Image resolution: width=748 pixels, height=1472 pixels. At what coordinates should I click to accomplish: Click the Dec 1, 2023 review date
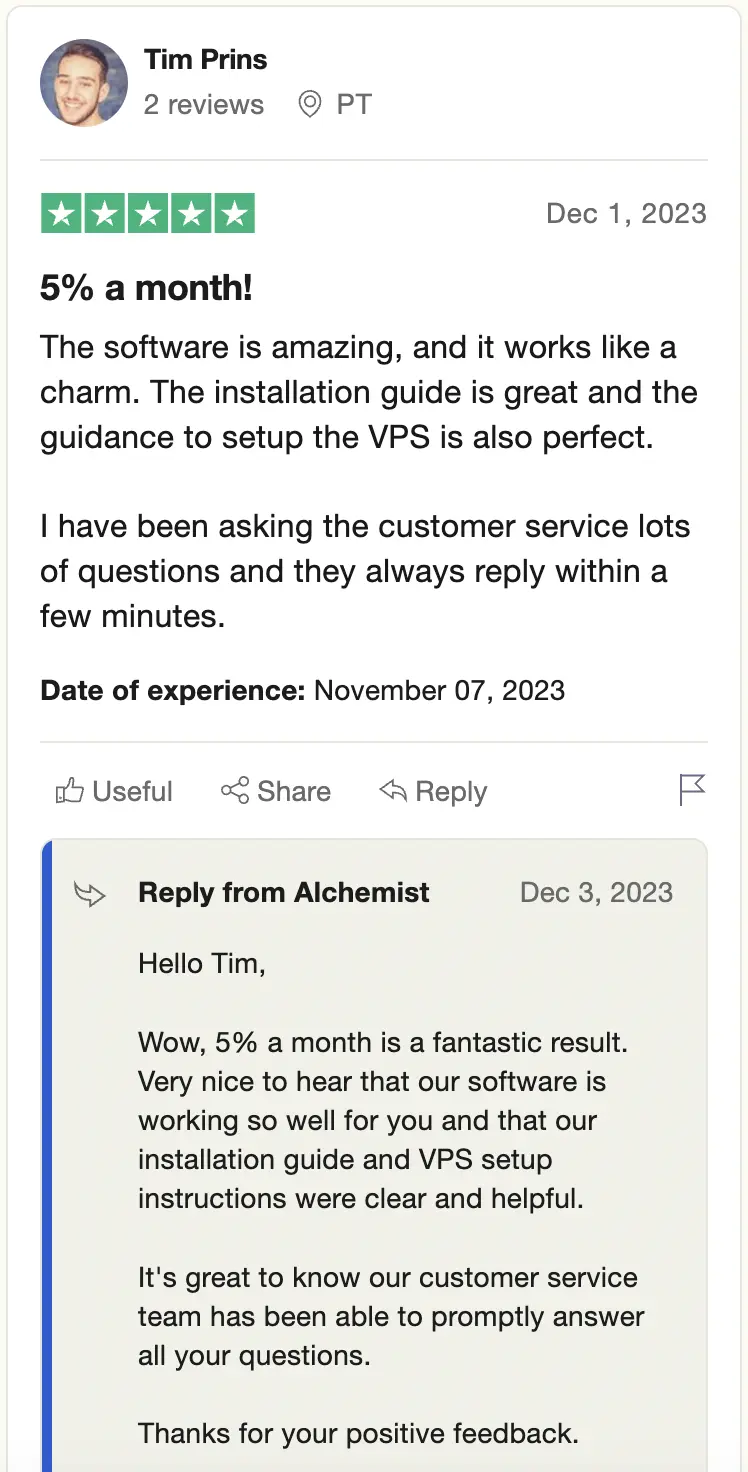[x=626, y=213]
